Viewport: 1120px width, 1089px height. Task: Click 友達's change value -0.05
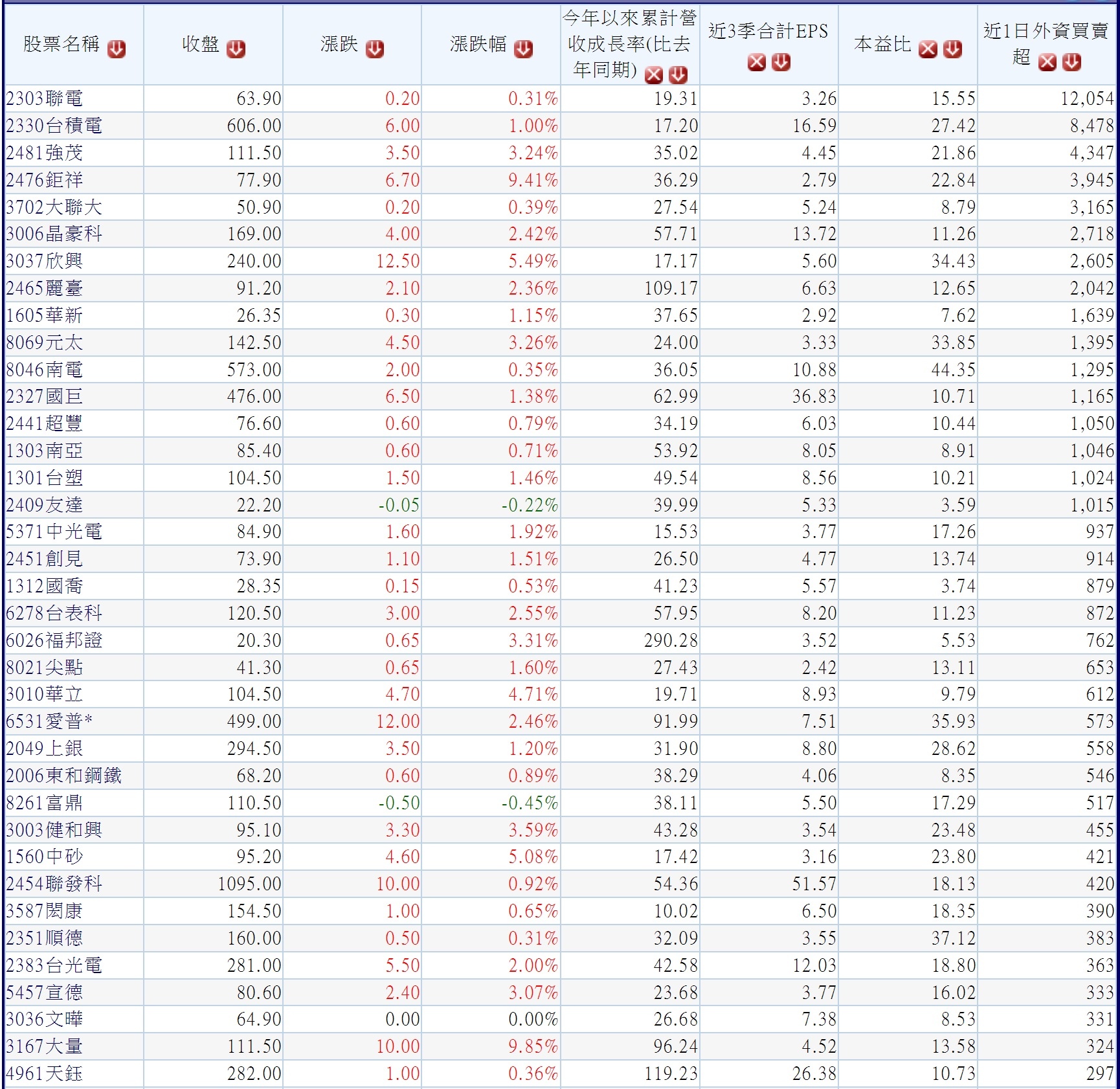pyautogui.click(x=399, y=505)
